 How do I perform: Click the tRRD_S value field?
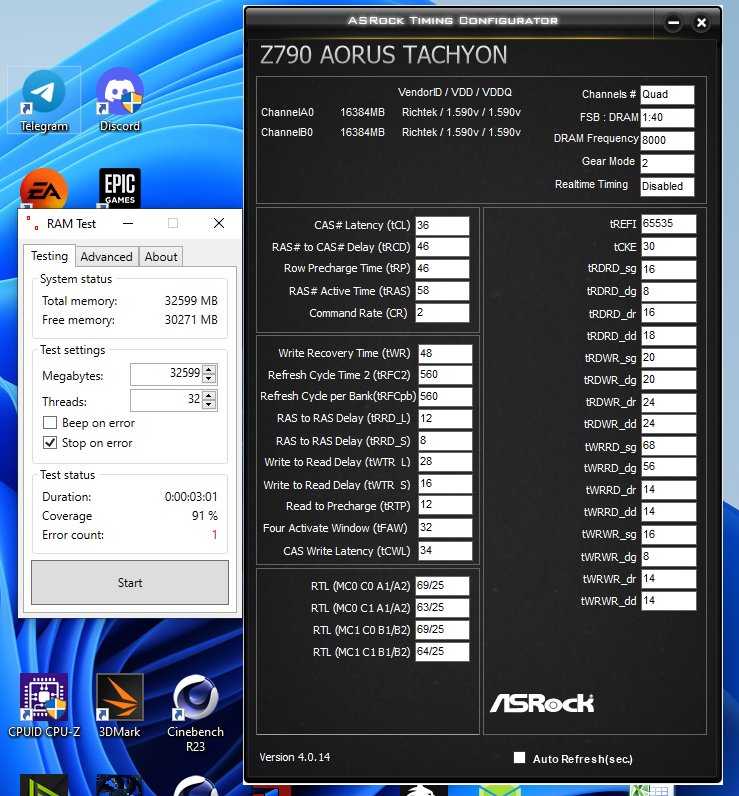[x=445, y=441]
